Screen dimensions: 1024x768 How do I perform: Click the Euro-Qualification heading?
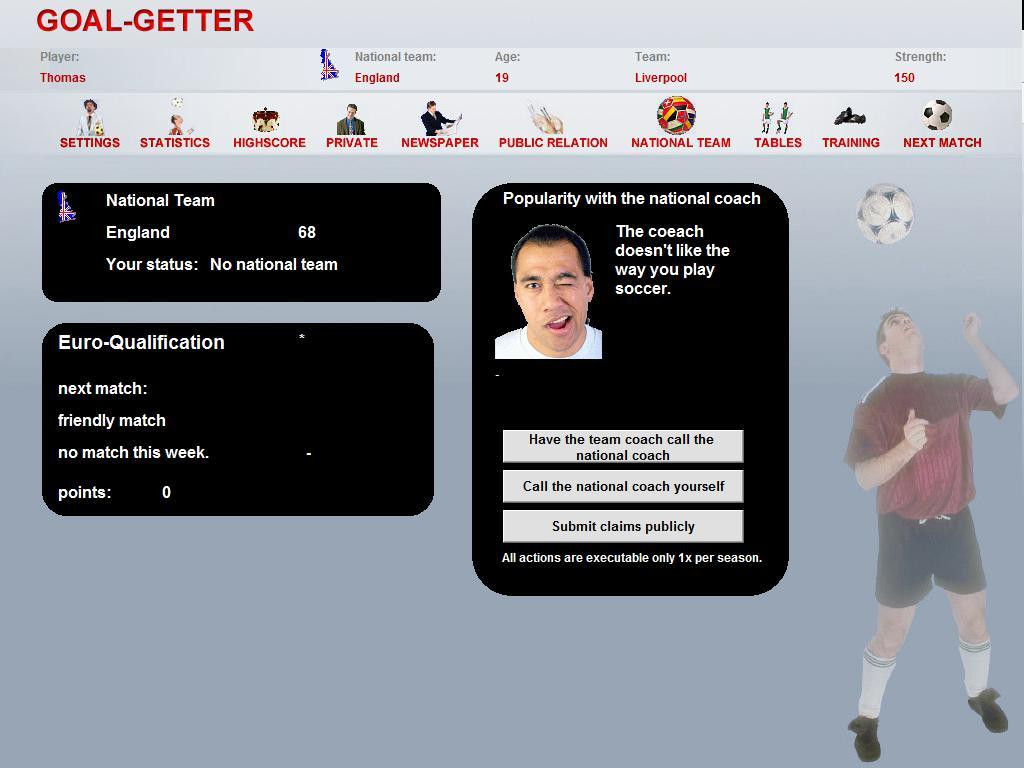pyautogui.click(x=141, y=342)
